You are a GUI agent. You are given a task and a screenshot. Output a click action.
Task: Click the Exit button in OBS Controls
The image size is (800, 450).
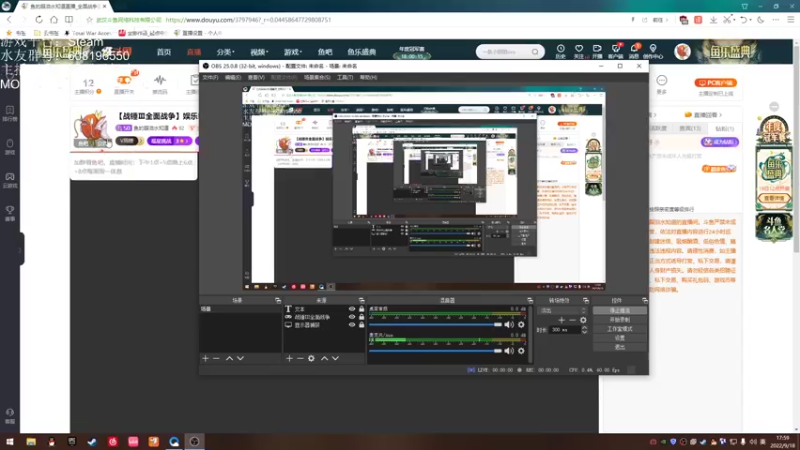(x=619, y=347)
